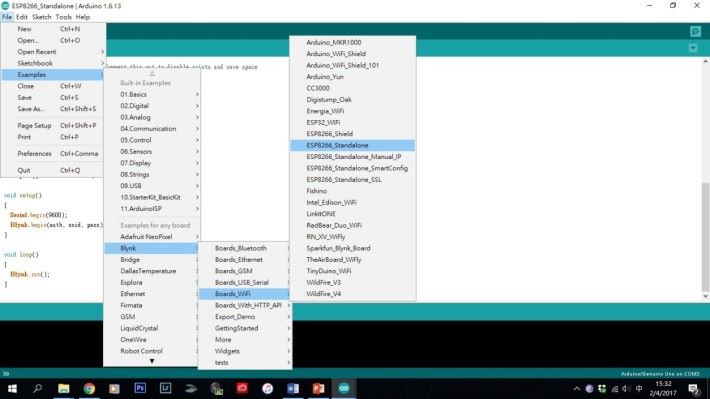
Task: Expand 07.Display examples submenu
Action: (152, 163)
